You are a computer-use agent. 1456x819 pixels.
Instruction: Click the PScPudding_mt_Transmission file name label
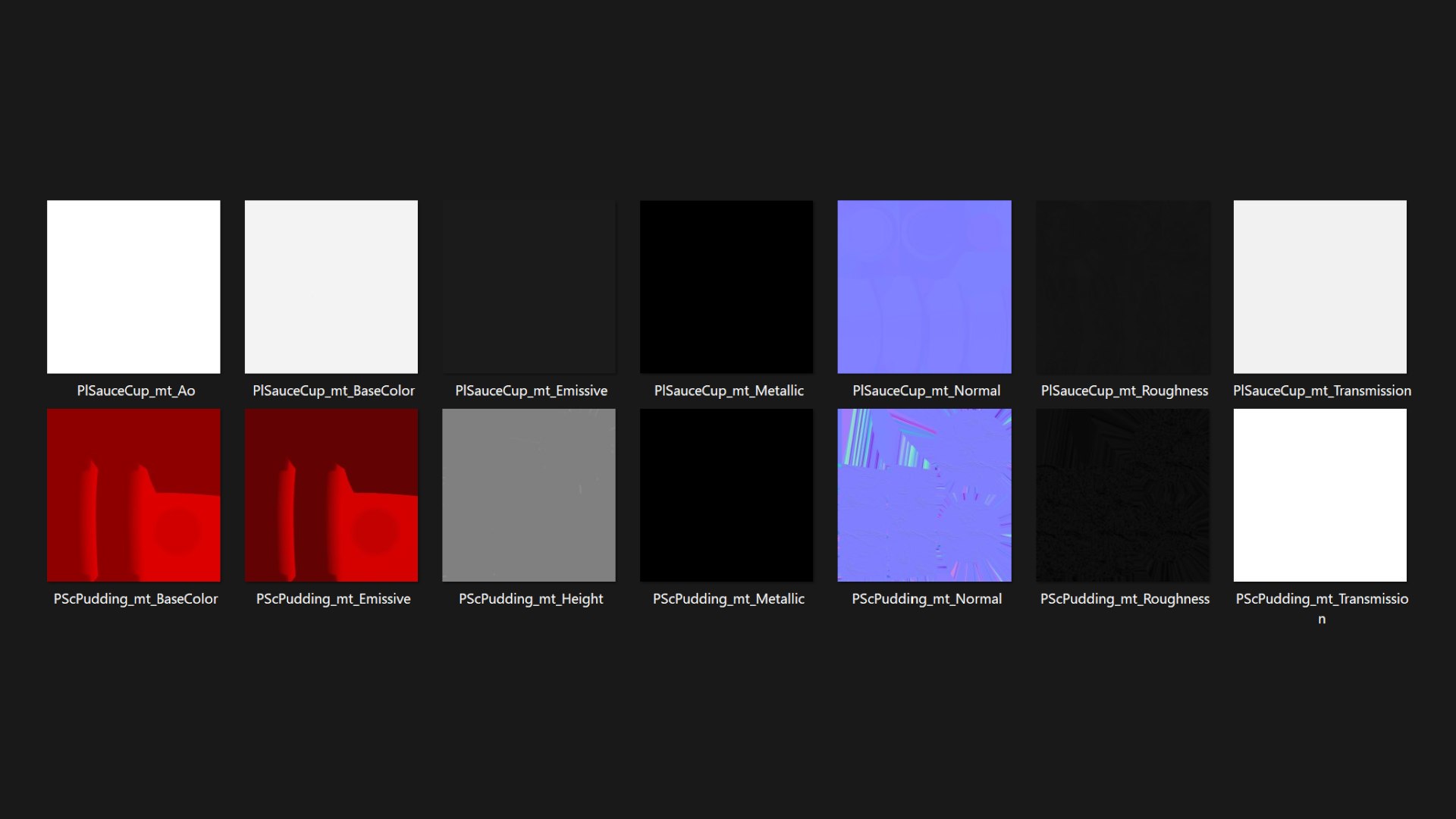click(x=1322, y=608)
